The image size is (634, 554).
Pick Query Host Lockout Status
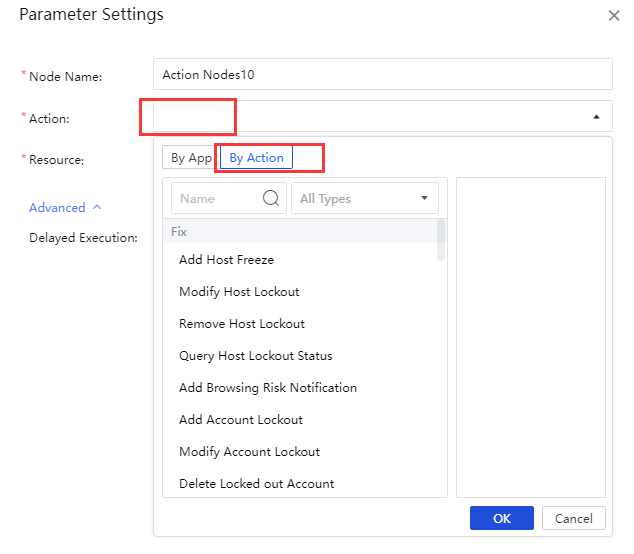click(255, 356)
